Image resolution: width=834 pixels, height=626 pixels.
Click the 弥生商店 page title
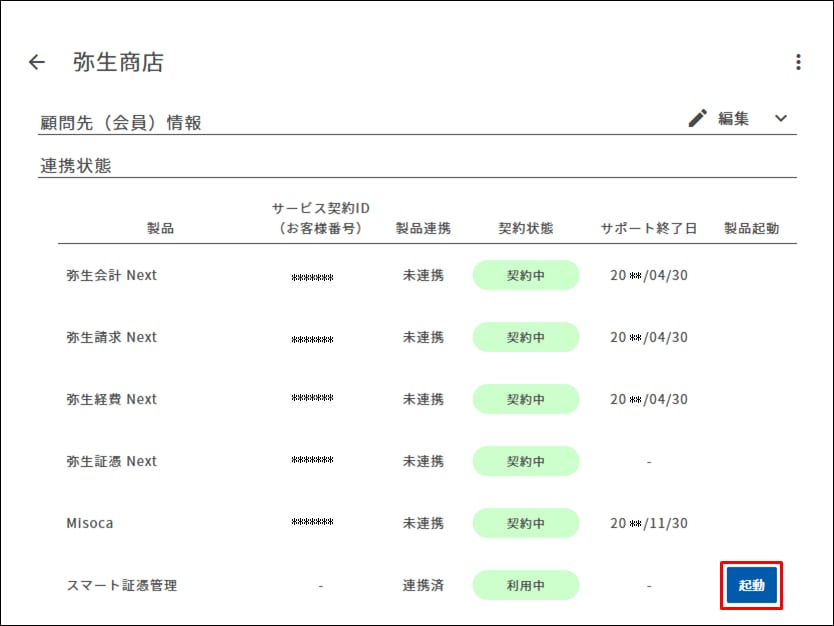coord(118,62)
